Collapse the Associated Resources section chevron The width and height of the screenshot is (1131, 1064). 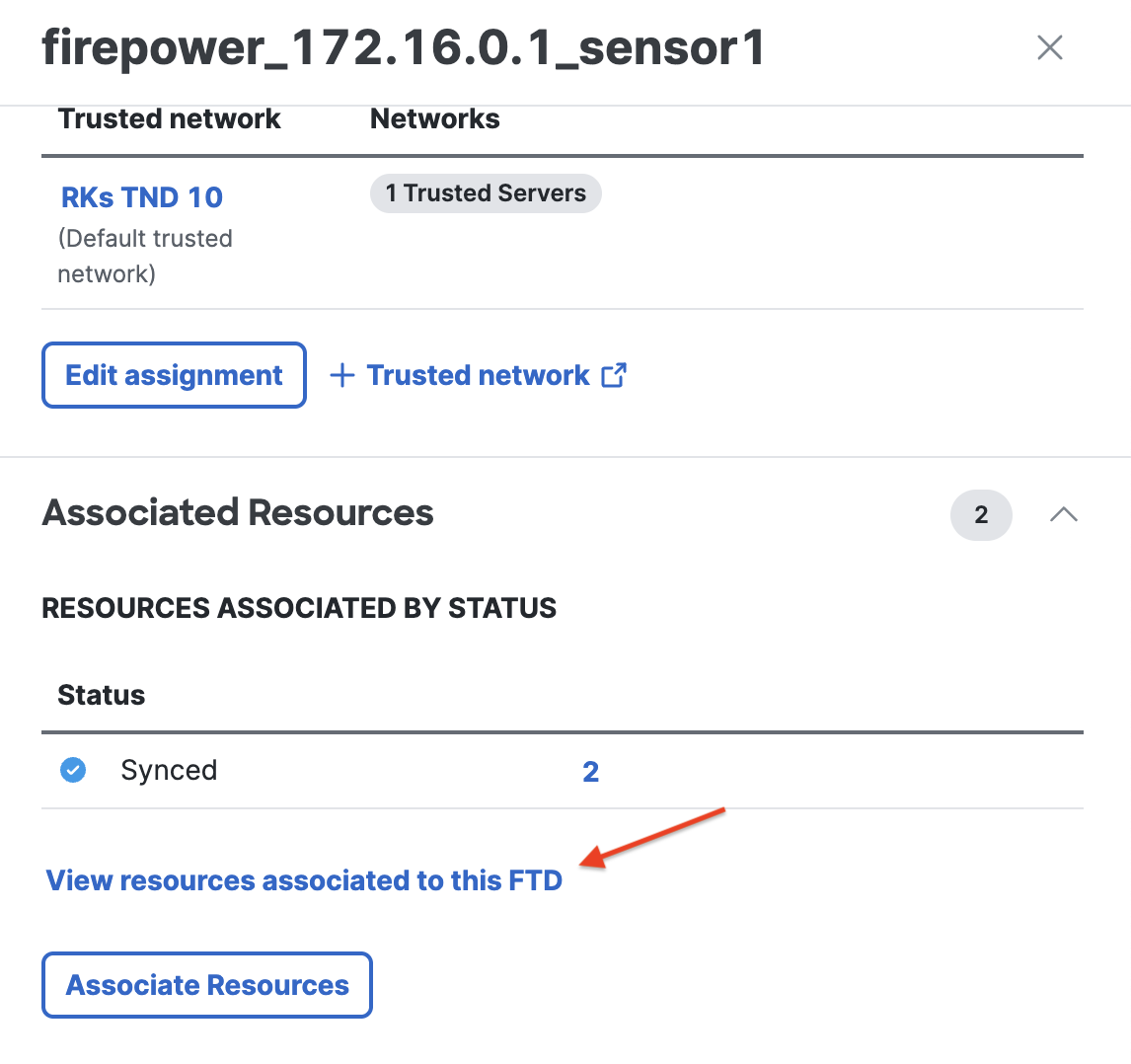coord(1063,514)
